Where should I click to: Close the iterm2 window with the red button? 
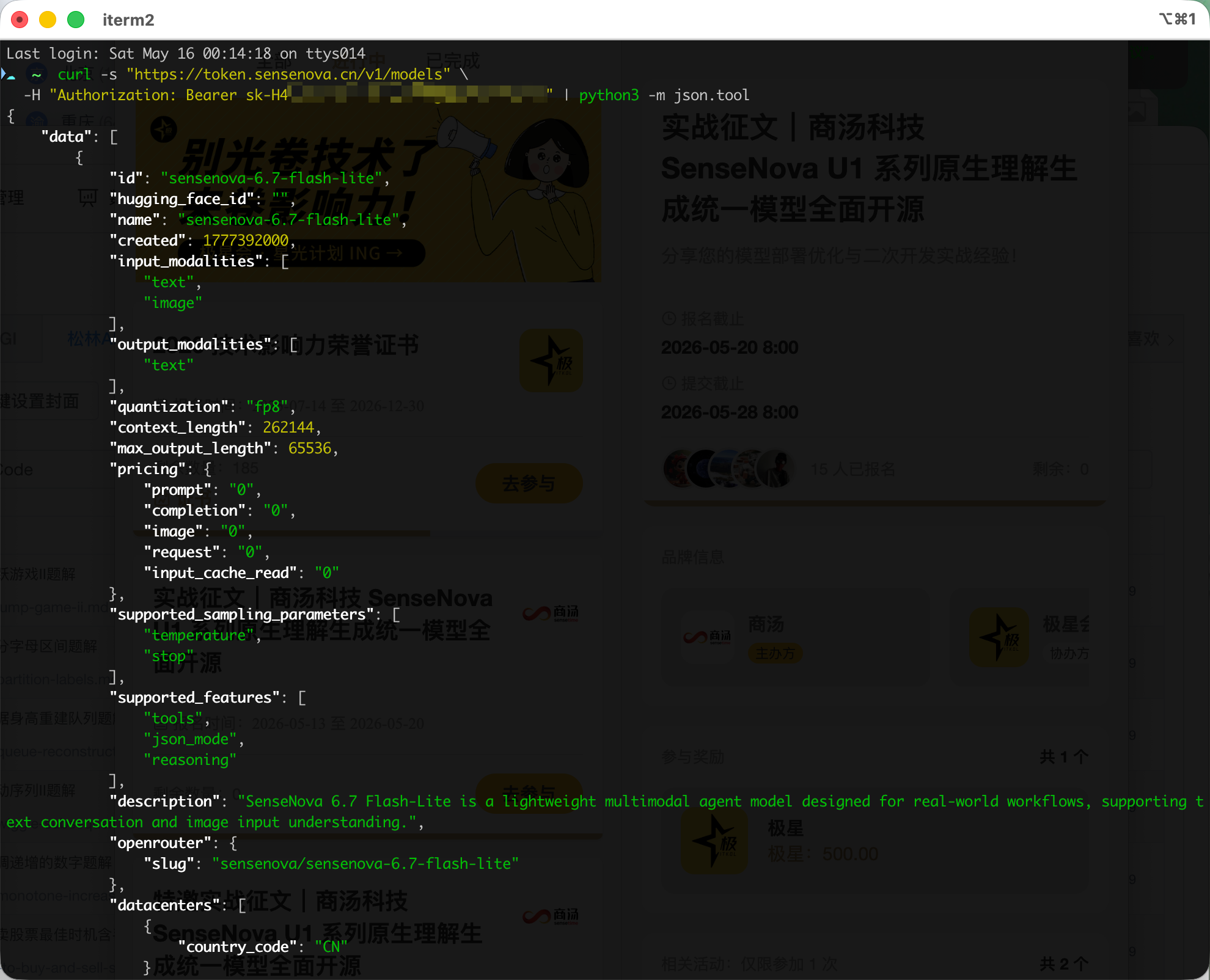pyautogui.click(x=20, y=20)
